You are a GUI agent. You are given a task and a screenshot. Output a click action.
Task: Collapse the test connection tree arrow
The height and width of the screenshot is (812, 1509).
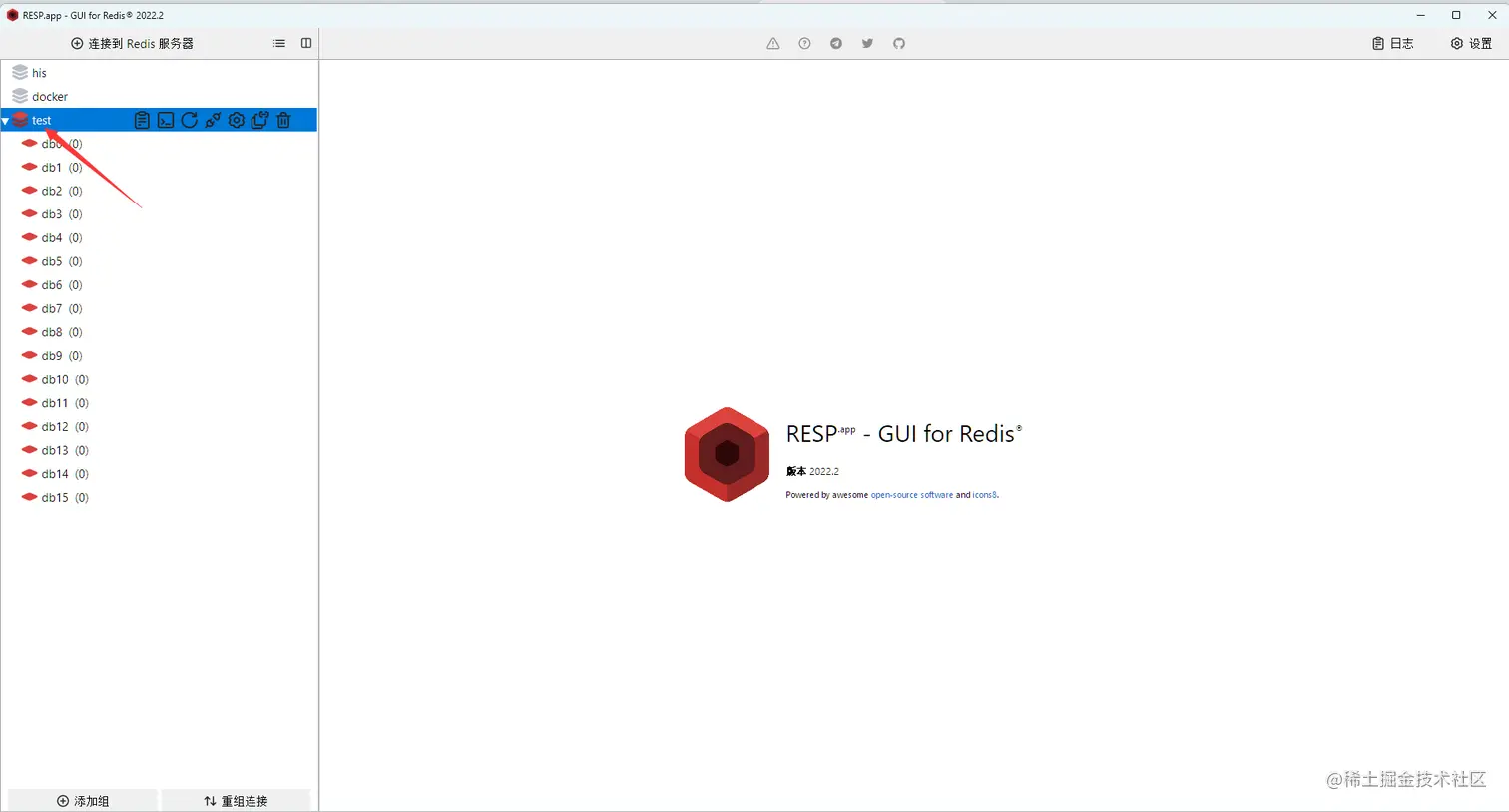(x=5, y=121)
